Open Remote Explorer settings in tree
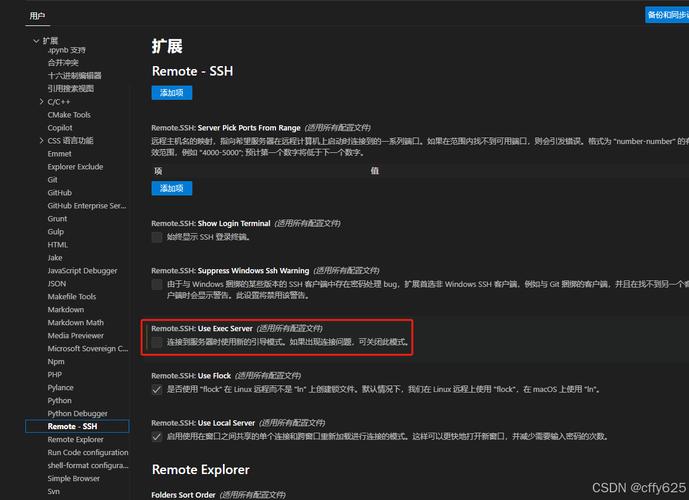 75,439
